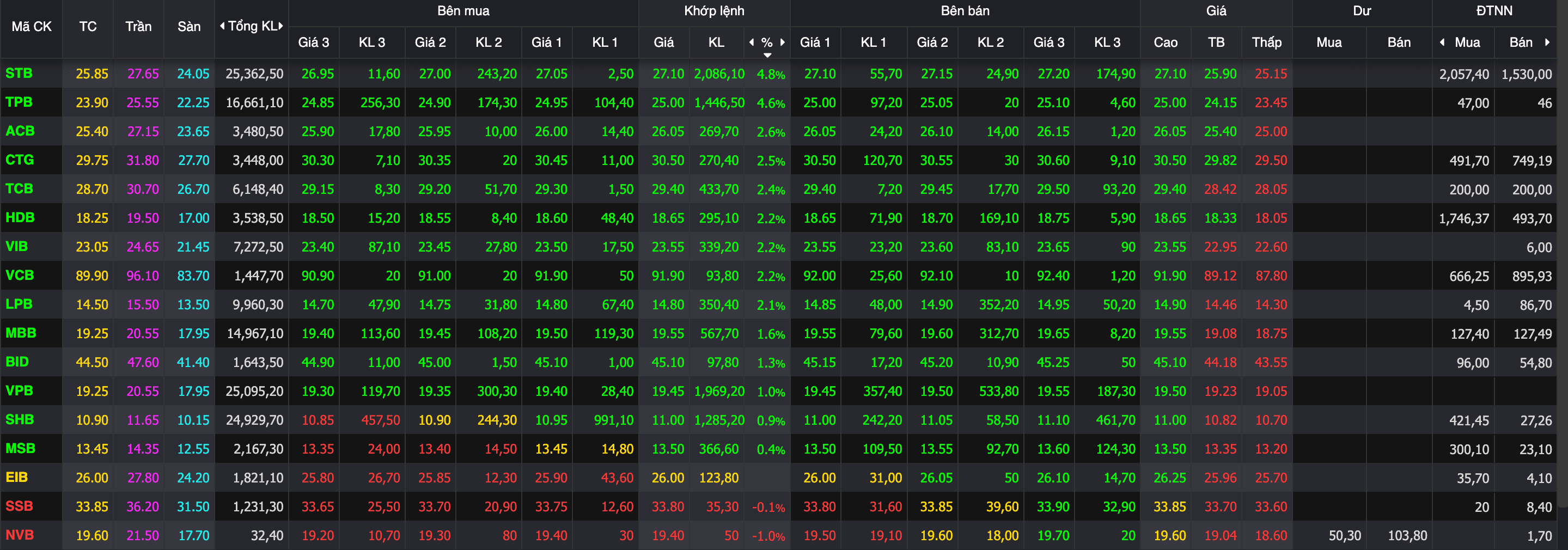Open BID stock symbol
Image resolution: width=1568 pixels, height=550 pixels.
click(x=17, y=362)
